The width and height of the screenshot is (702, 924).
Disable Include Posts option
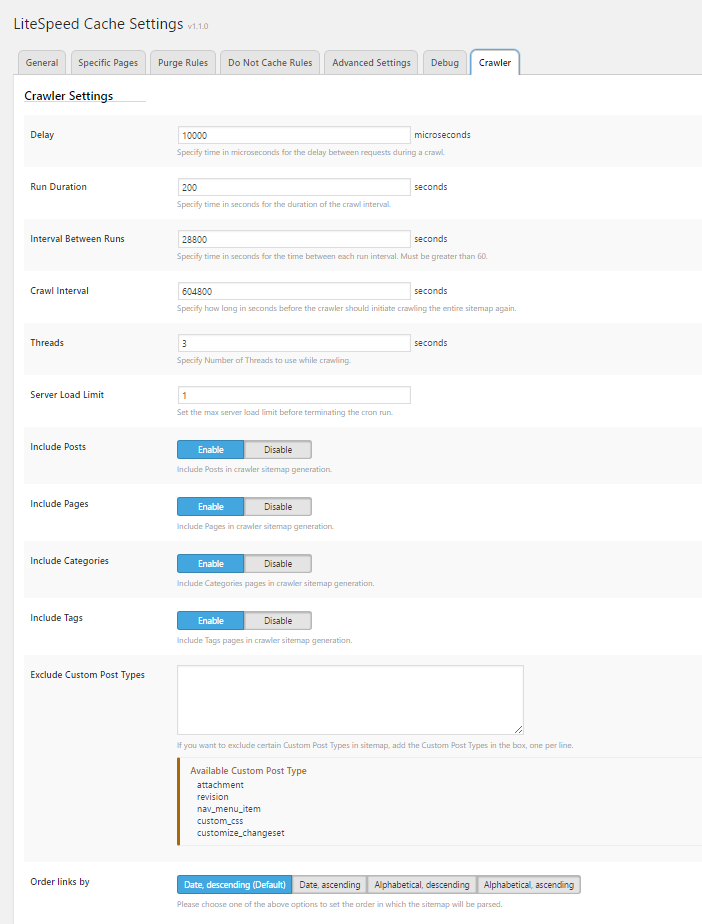point(278,450)
